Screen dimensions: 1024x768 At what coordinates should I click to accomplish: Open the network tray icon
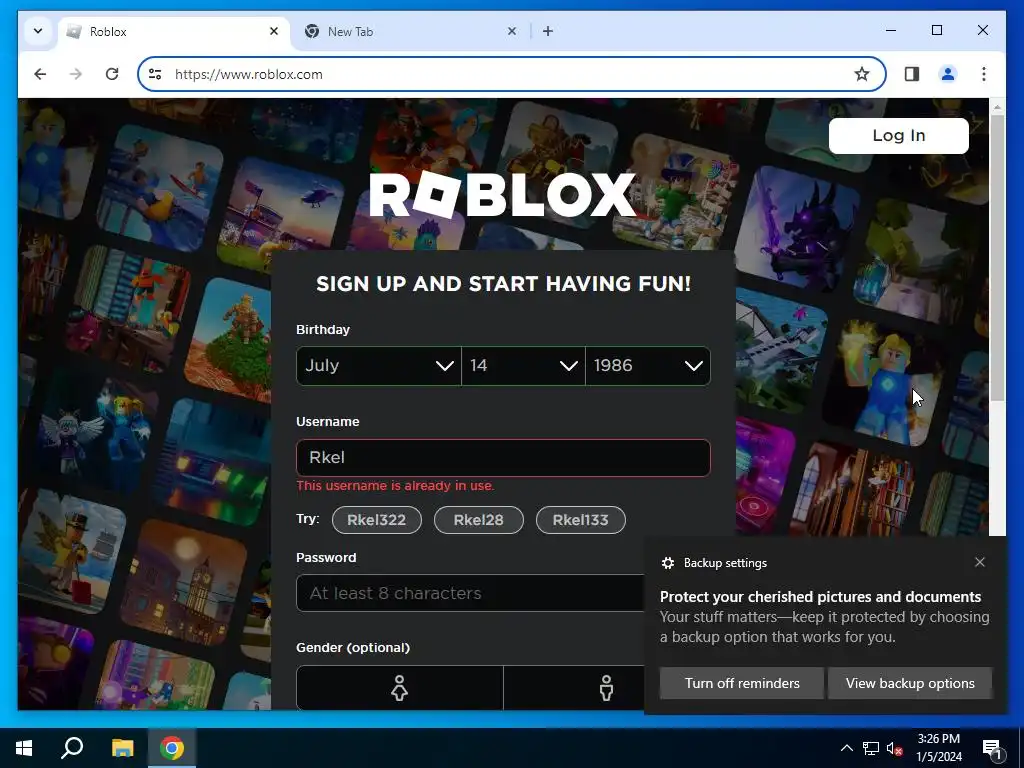pyautogui.click(x=871, y=748)
